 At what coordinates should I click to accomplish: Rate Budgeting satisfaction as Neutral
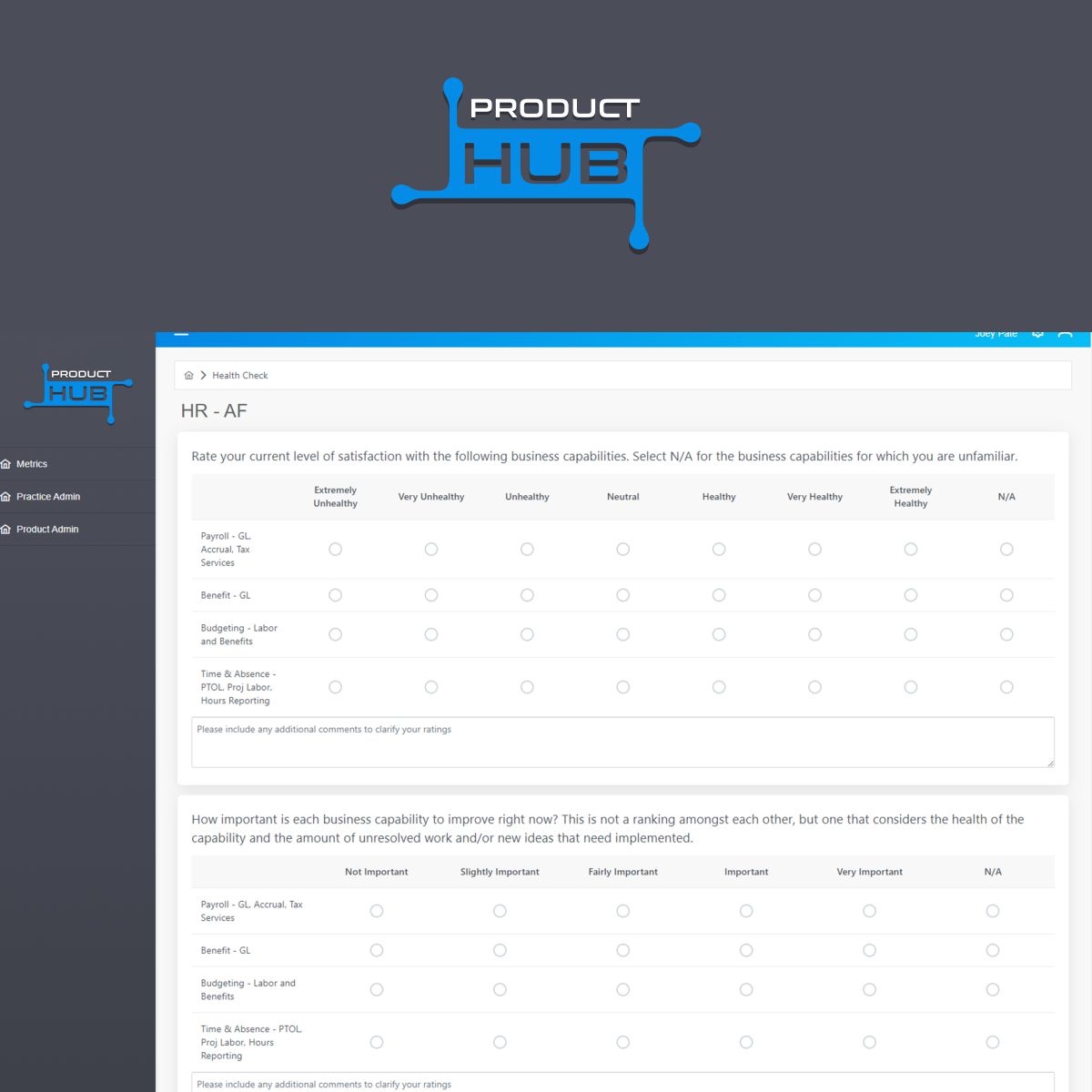623,634
